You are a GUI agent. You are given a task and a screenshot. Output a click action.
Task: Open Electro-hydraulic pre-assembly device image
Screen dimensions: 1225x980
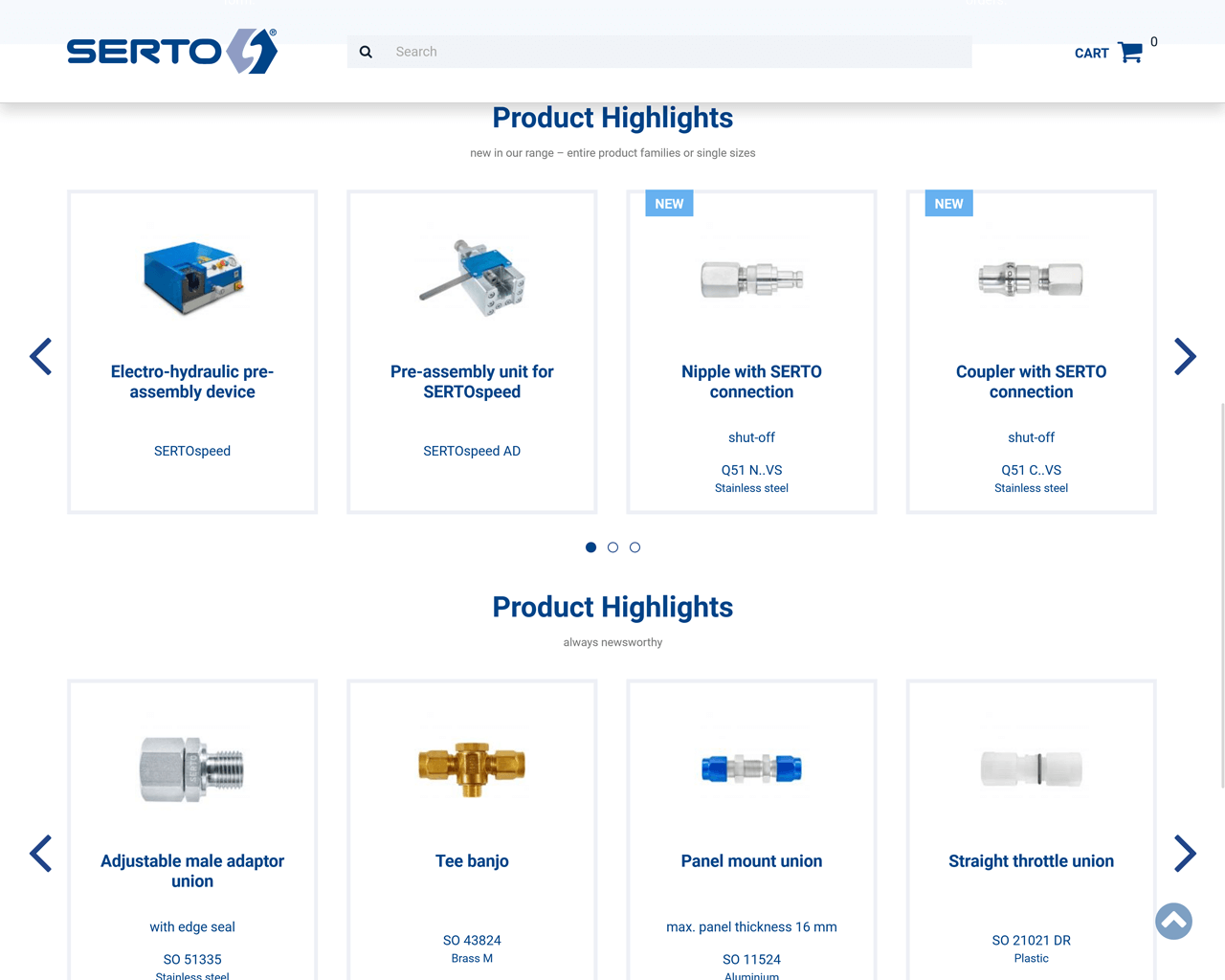(x=192, y=278)
